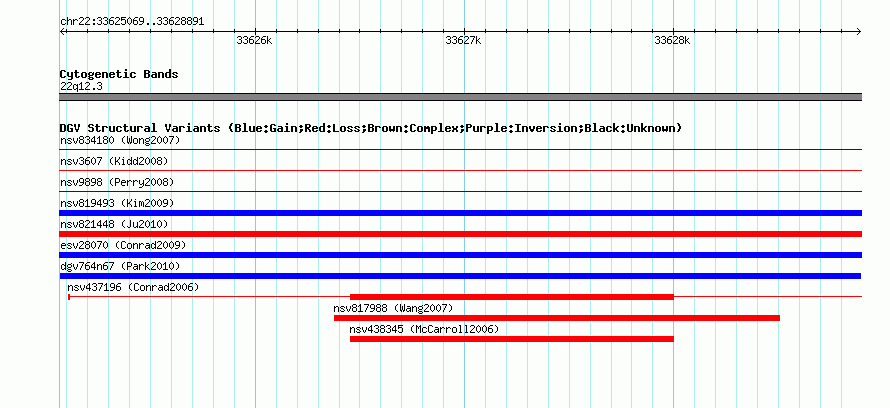The height and width of the screenshot is (408, 890).
Task: Click the 22q12.3 band label
Action: pos(81,87)
